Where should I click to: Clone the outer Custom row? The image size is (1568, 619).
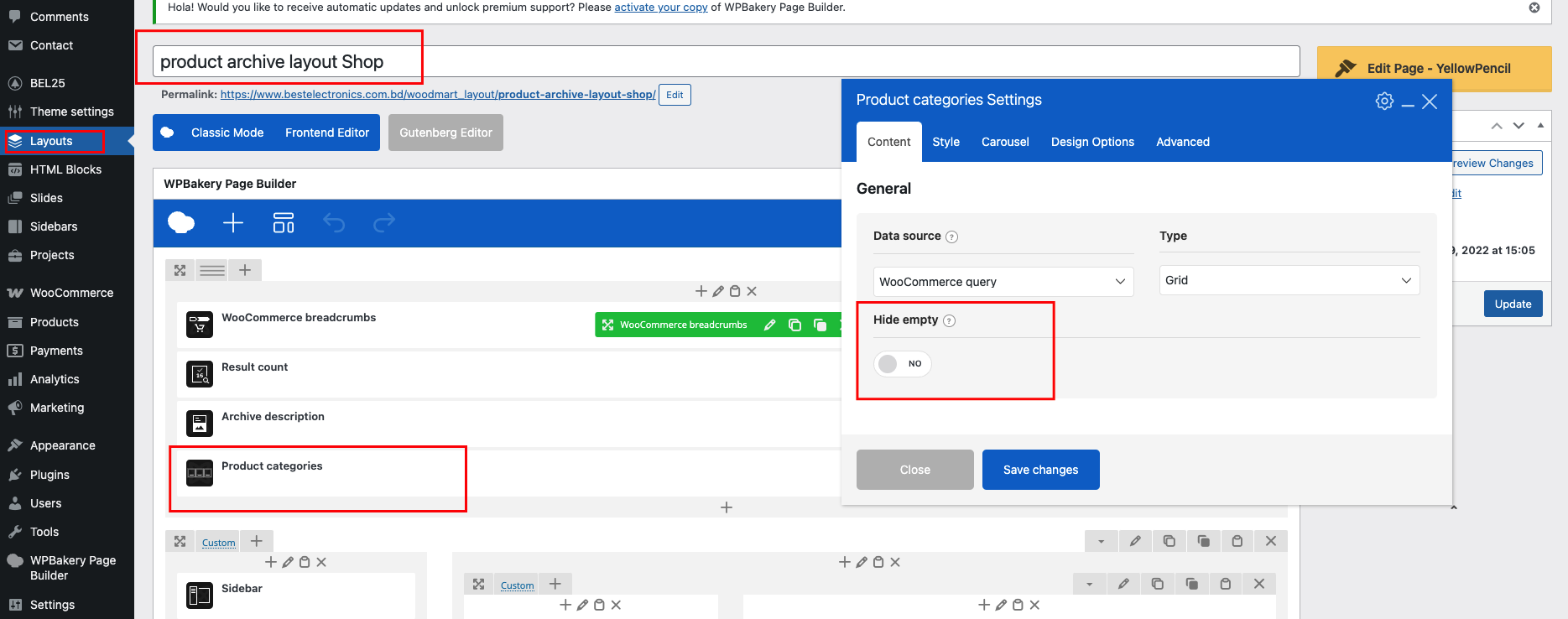click(x=1169, y=541)
